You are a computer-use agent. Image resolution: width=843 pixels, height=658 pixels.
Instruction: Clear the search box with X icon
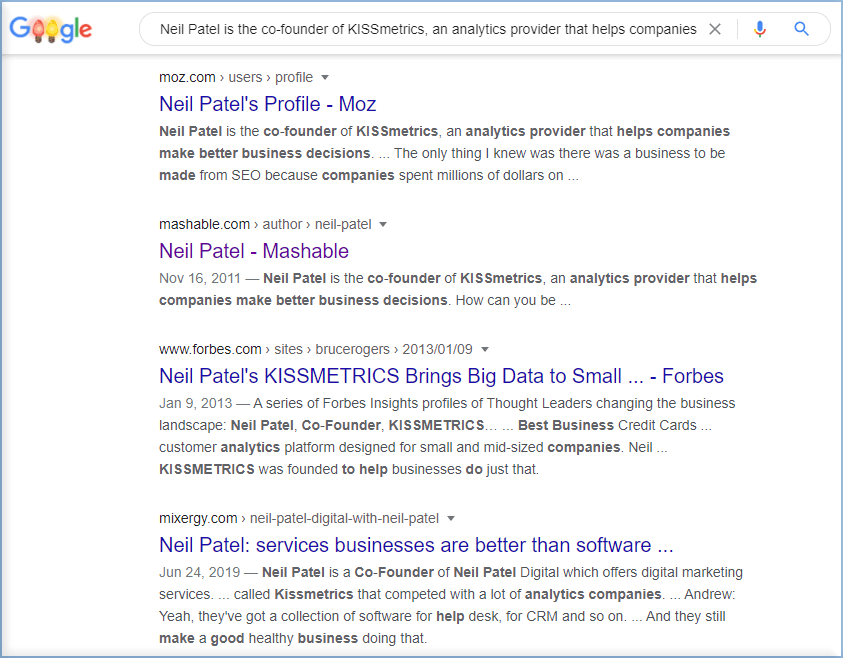click(x=715, y=29)
